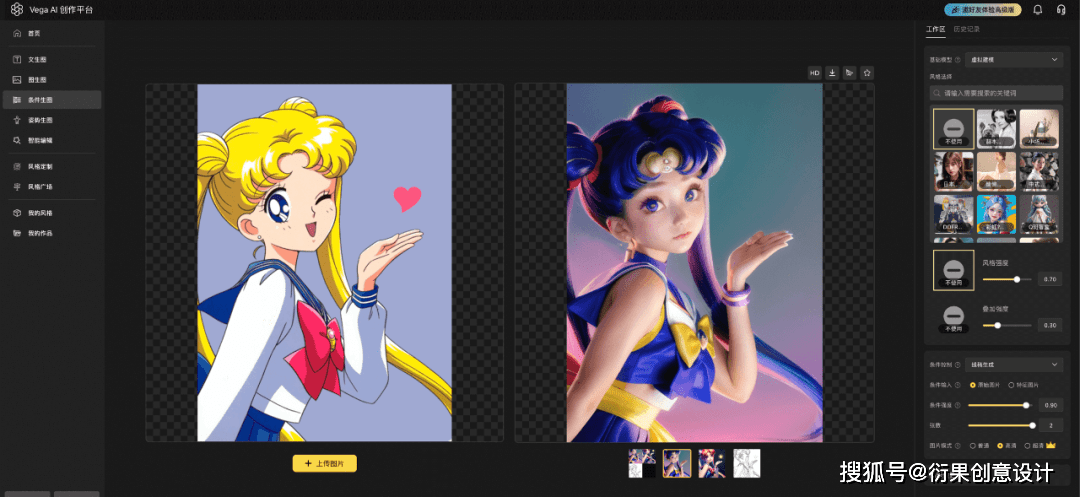
Task: Select the plant vase style thumbnail
Action: [1039, 129]
